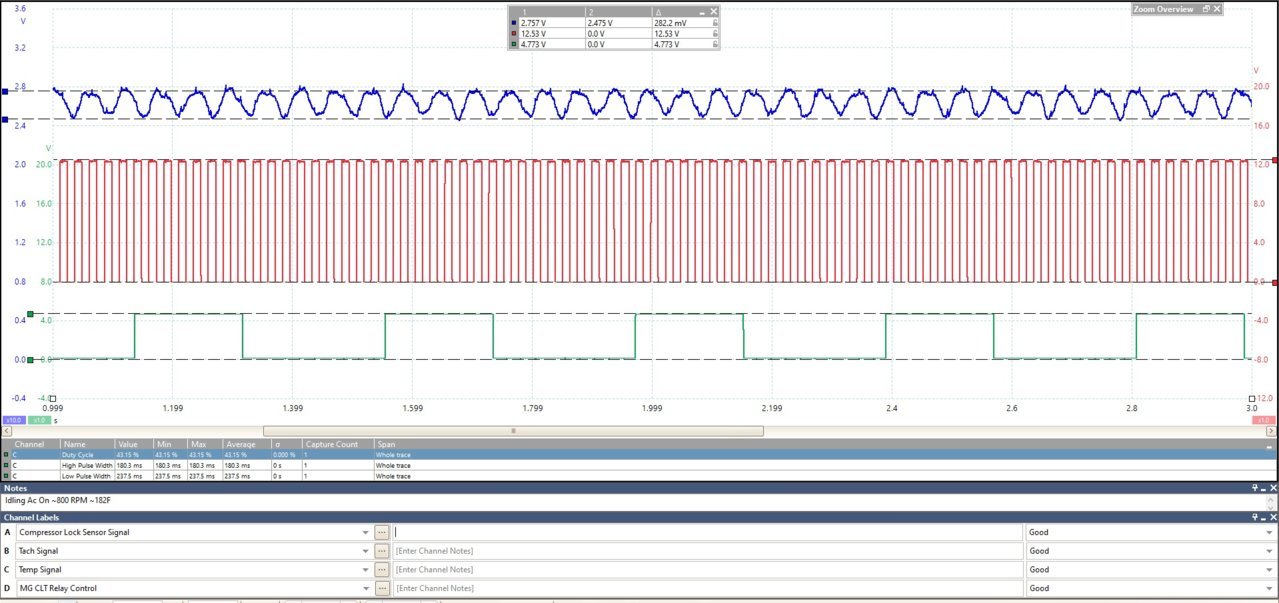1279x603 pixels.
Task: Click the Value column header
Action: (x=134, y=444)
